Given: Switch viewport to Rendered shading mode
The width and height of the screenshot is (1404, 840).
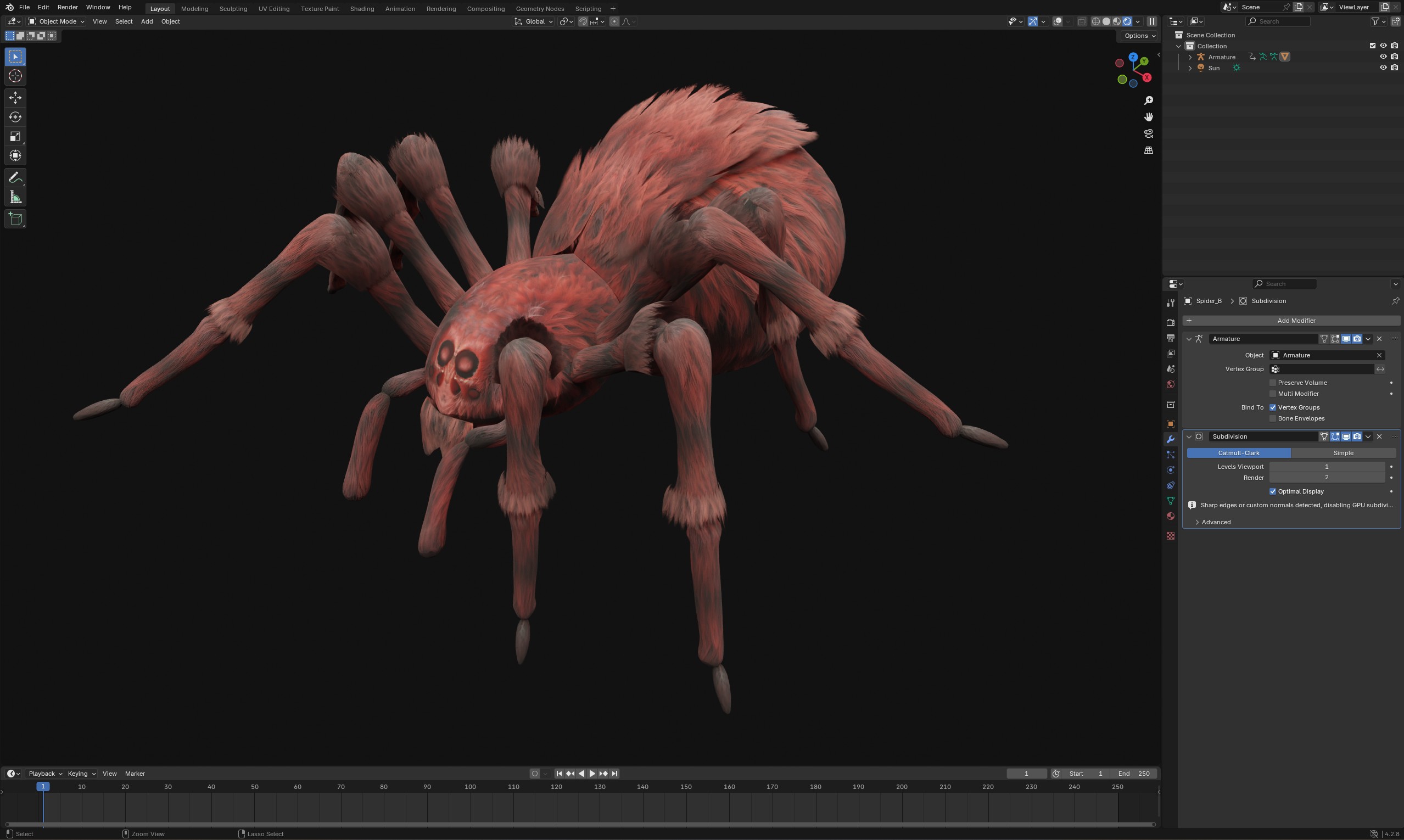Looking at the screenshot, I should 1128,21.
